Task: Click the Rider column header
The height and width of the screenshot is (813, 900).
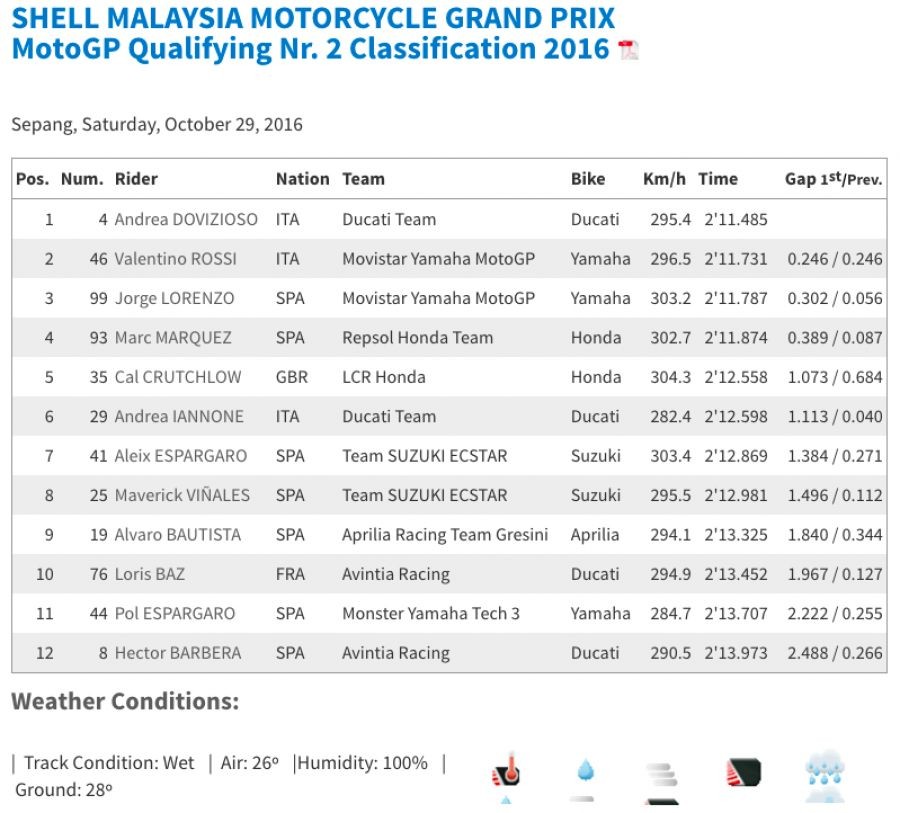Action: coord(136,179)
